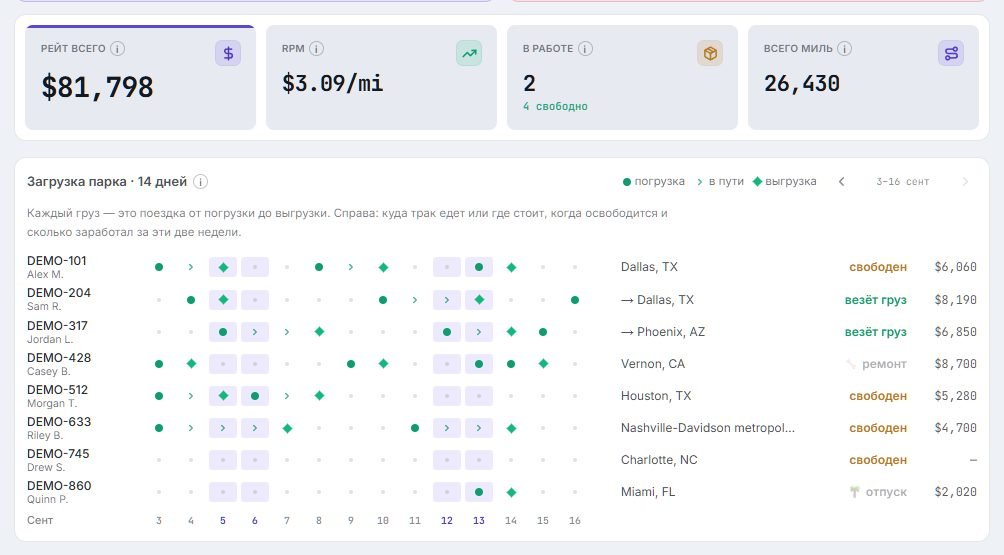Click the Charlotte, NC location

pos(659,460)
